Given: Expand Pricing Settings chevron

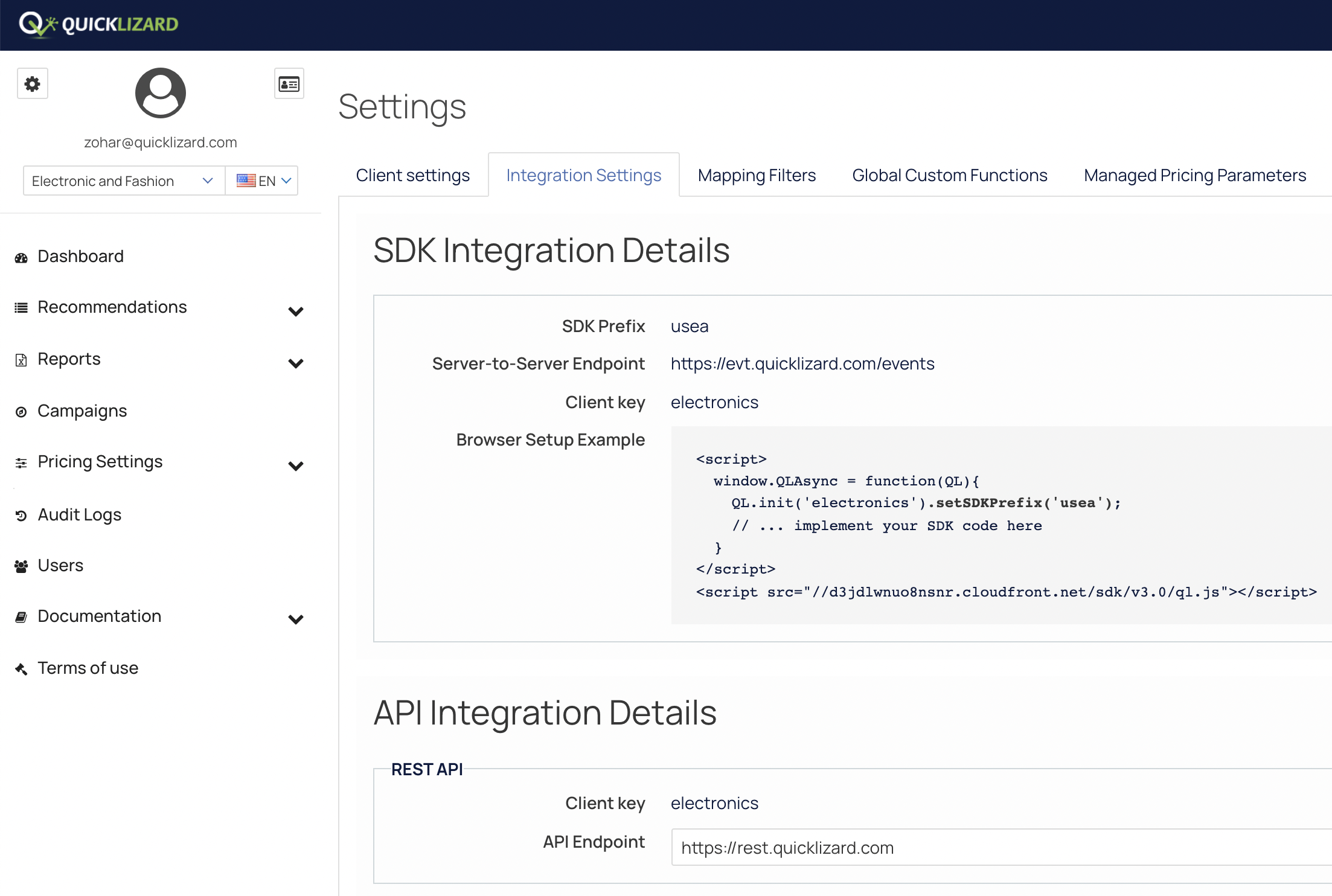Looking at the screenshot, I should [x=295, y=466].
